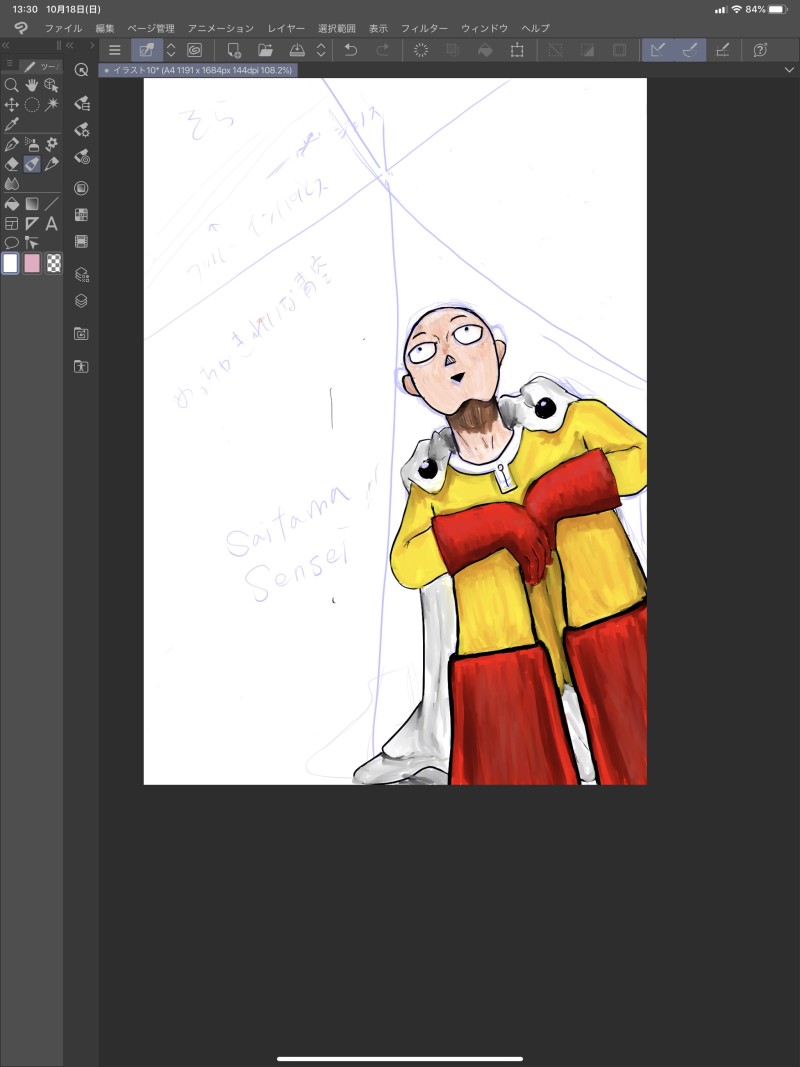Select the Pen tool

click(x=11, y=144)
